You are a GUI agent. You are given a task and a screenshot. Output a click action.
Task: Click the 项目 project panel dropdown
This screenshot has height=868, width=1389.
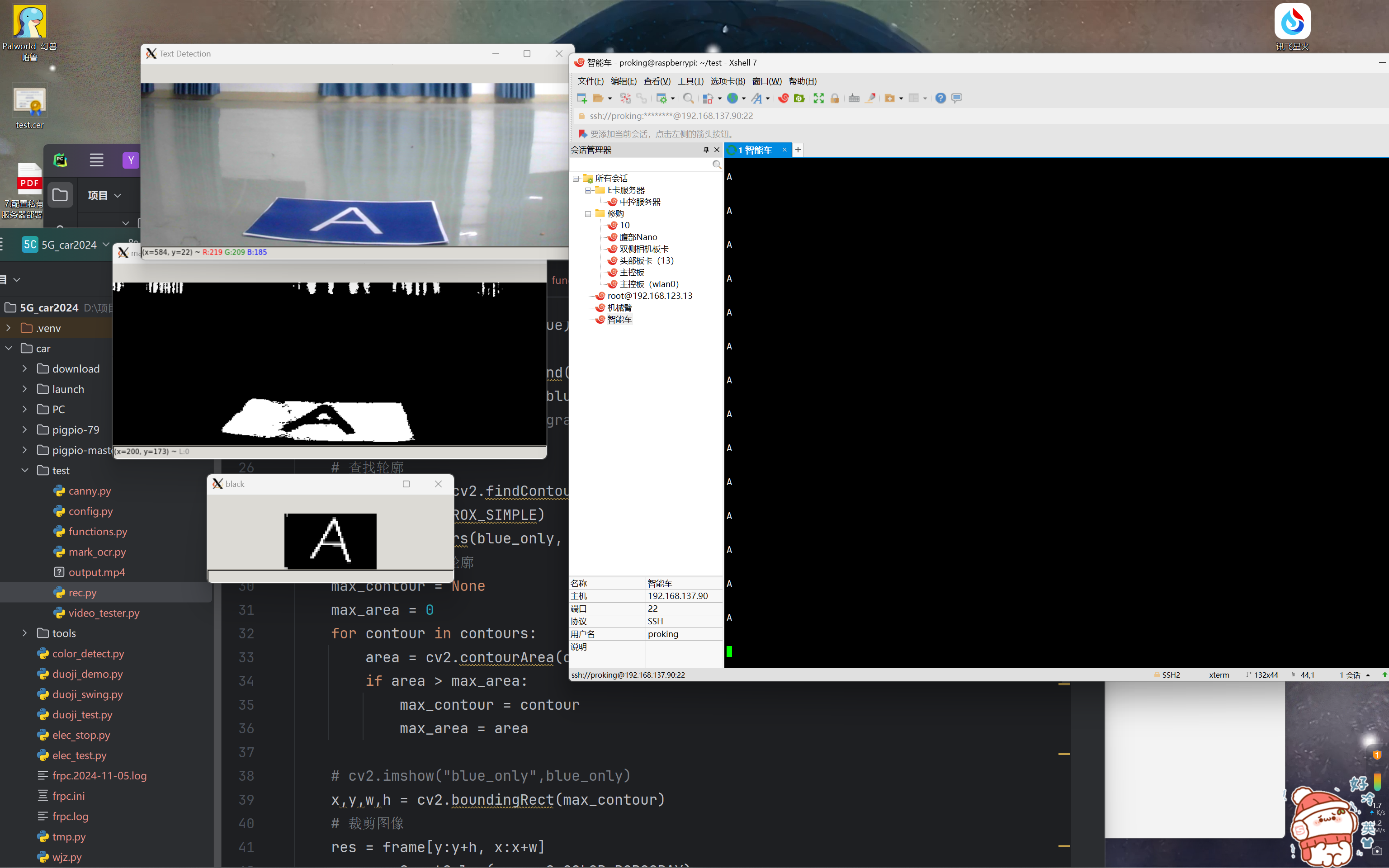(x=104, y=195)
